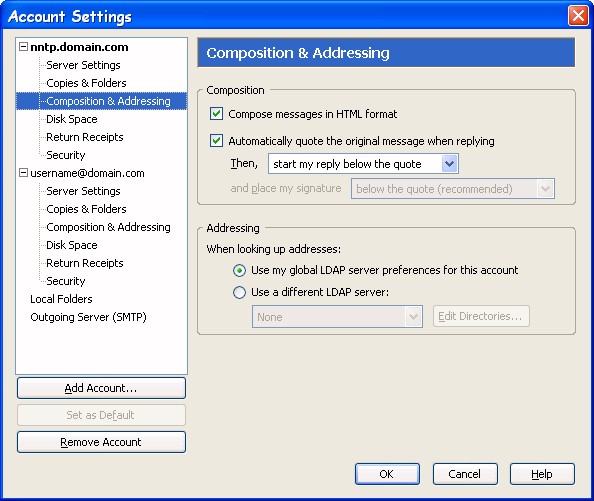This screenshot has width=594, height=501.
Task: Click the Remove Account button
Action: pos(101,442)
